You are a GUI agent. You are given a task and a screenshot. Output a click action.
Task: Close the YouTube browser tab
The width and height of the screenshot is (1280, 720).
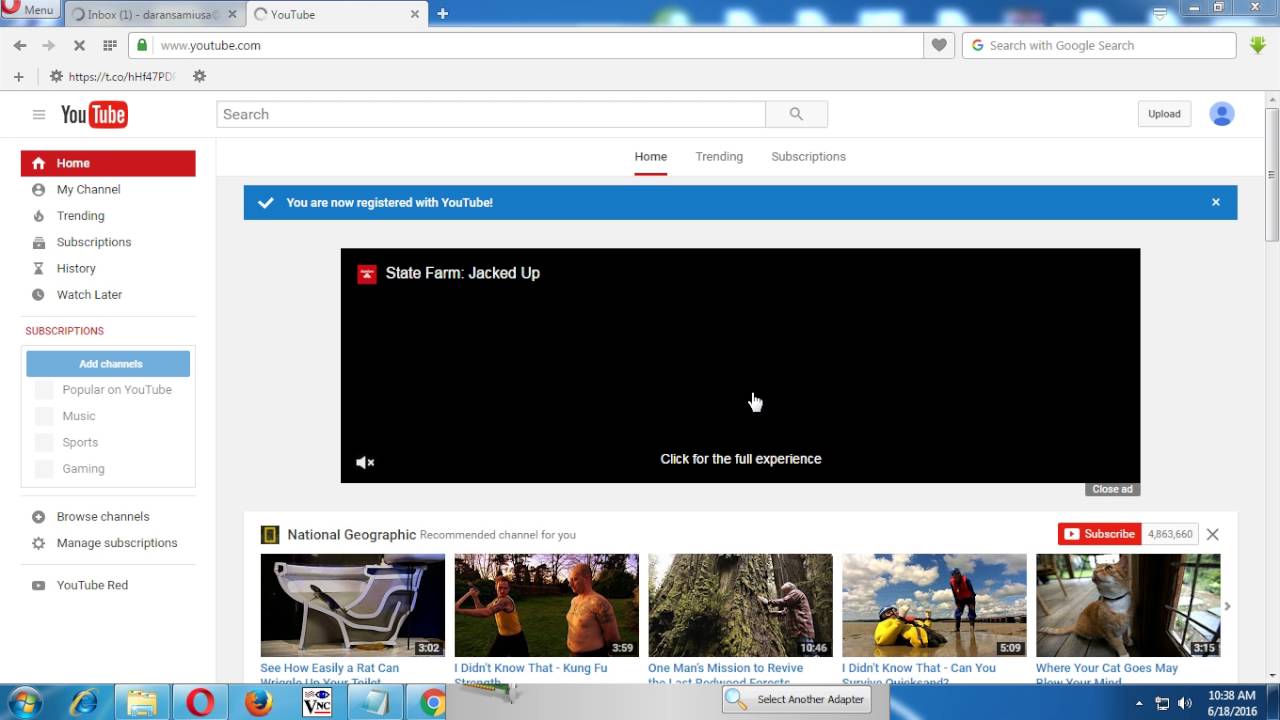[415, 14]
